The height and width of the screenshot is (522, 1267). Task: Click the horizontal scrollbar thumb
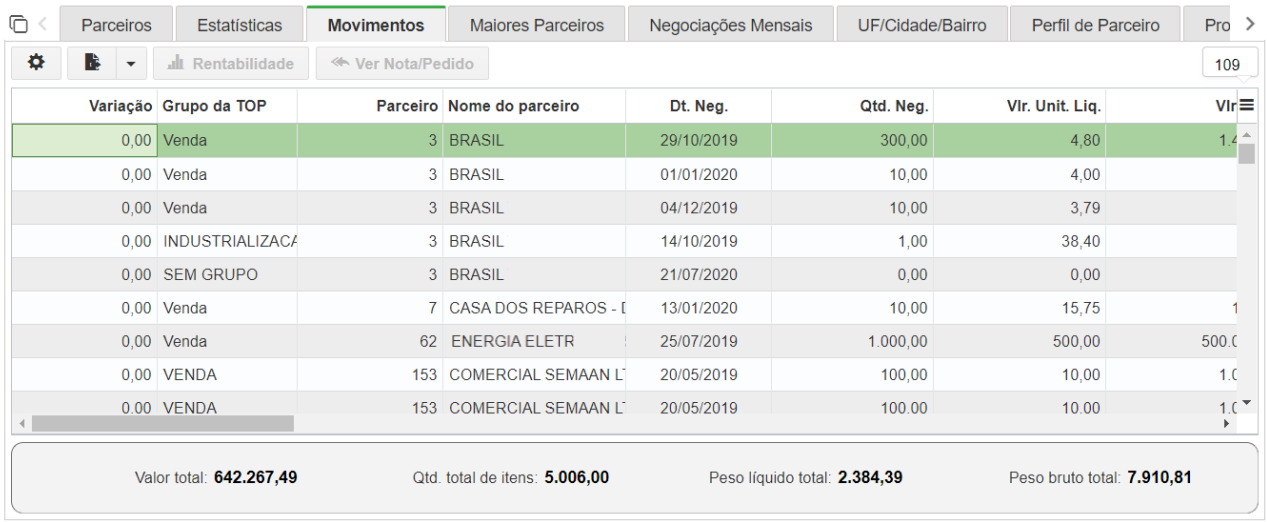pyautogui.click(x=163, y=424)
